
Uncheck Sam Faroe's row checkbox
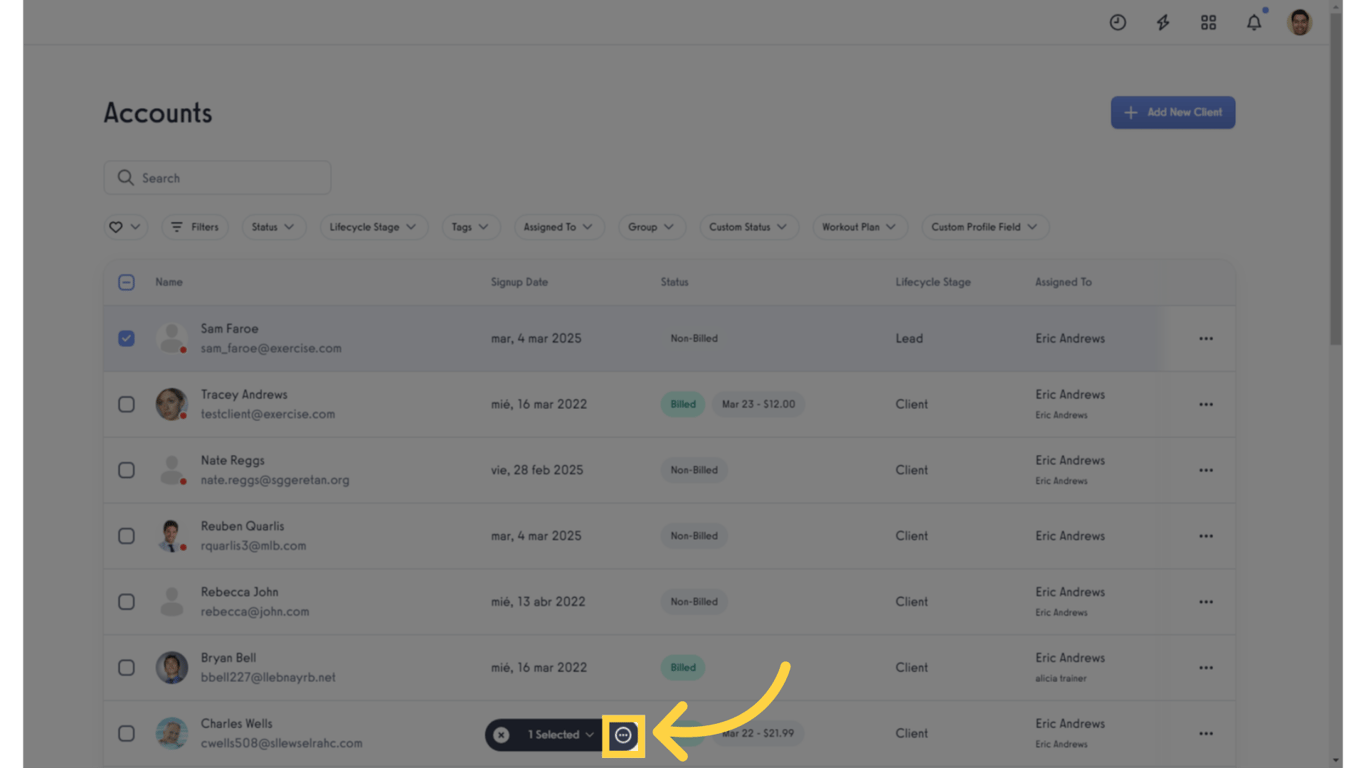126,338
